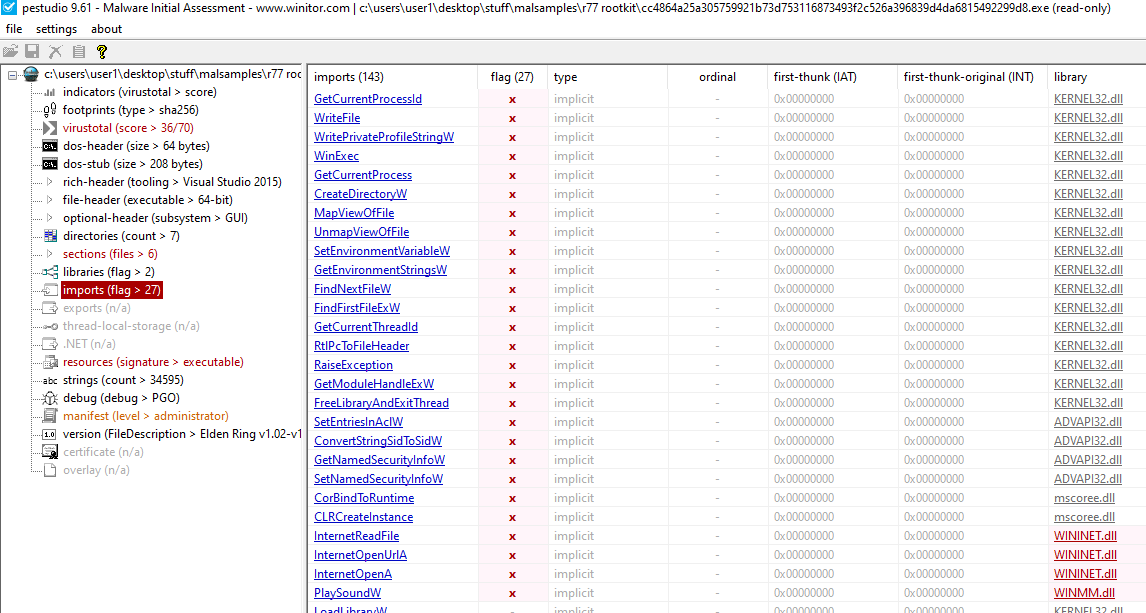
Task: Click the thread-local-storage tree icon
Action: (50, 326)
